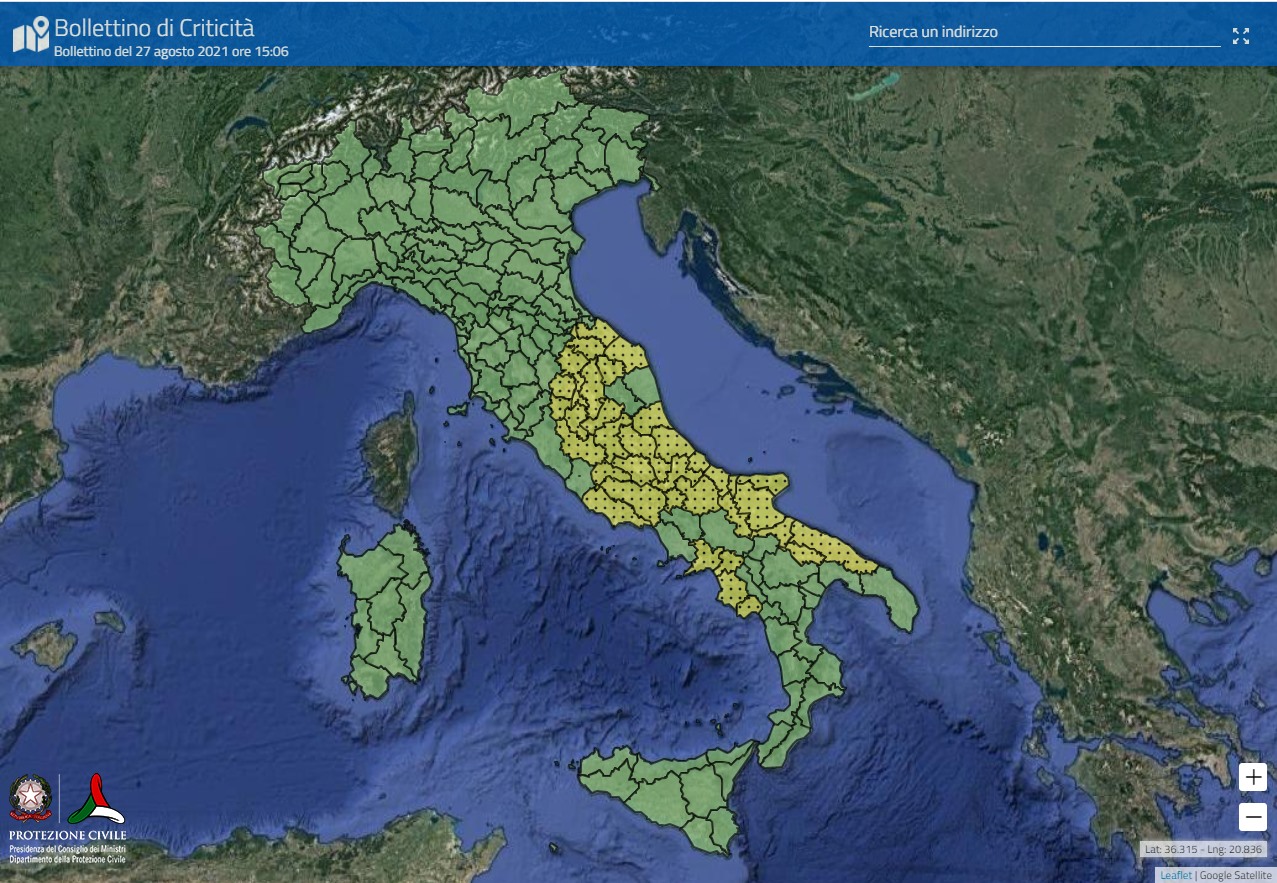Zoom out with the minus button
Screen dimensions: 1277x883
click(x=1253, y=817)
